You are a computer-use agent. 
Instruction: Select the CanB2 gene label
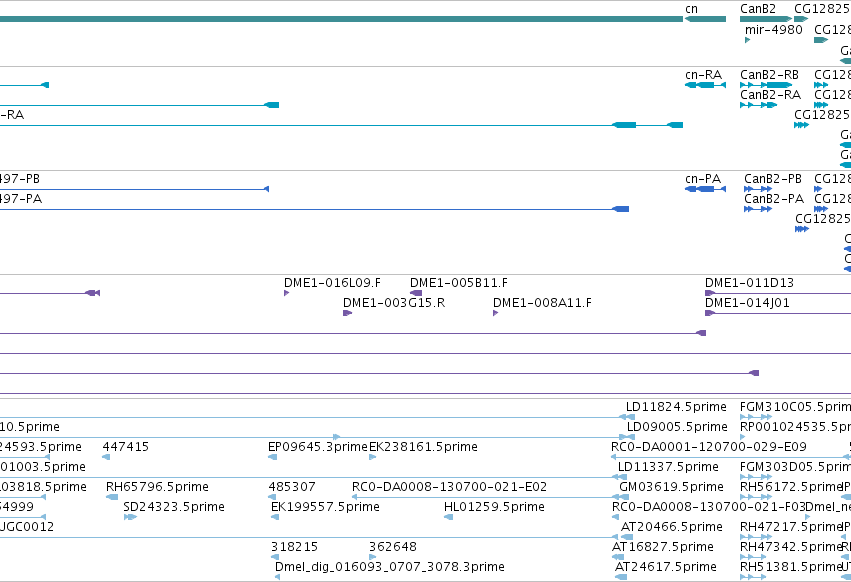pyautogui.click(x=758, y=9)
